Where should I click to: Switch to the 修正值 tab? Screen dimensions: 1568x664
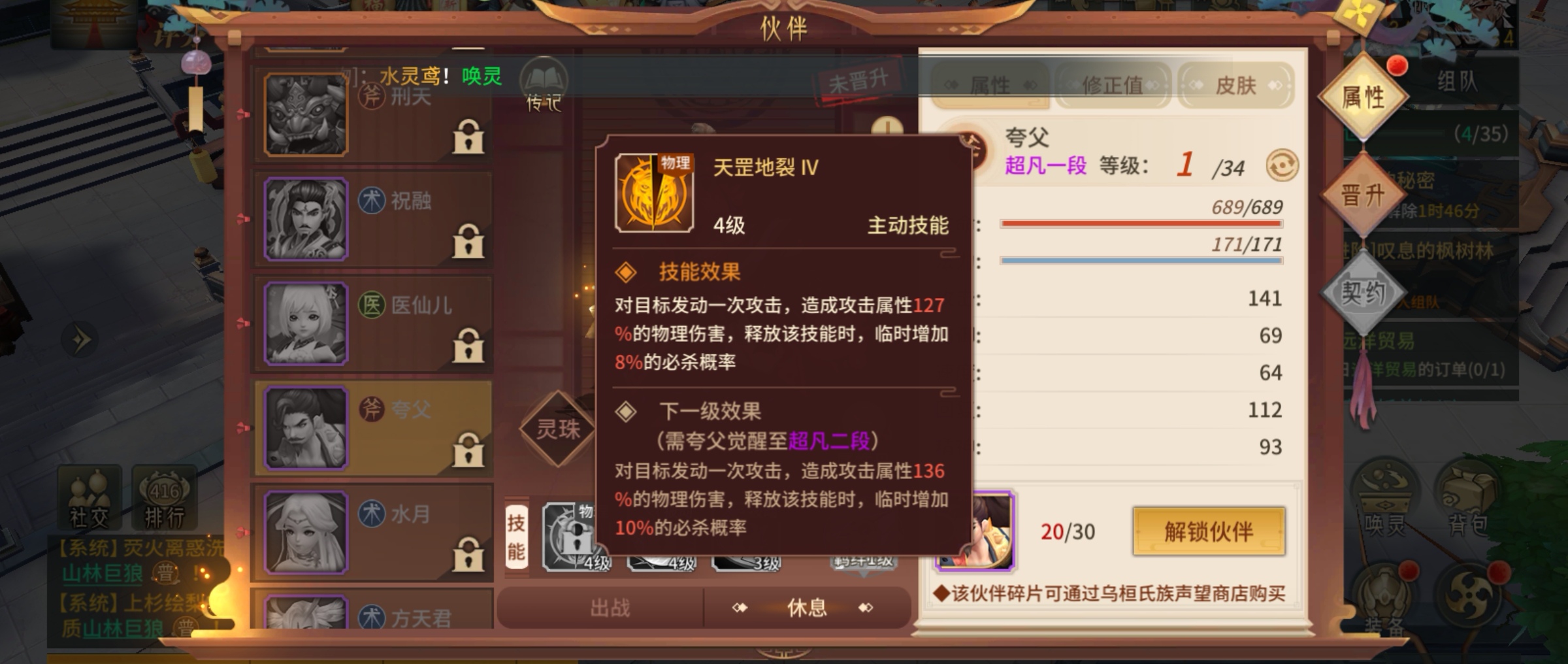(1113, 85)
